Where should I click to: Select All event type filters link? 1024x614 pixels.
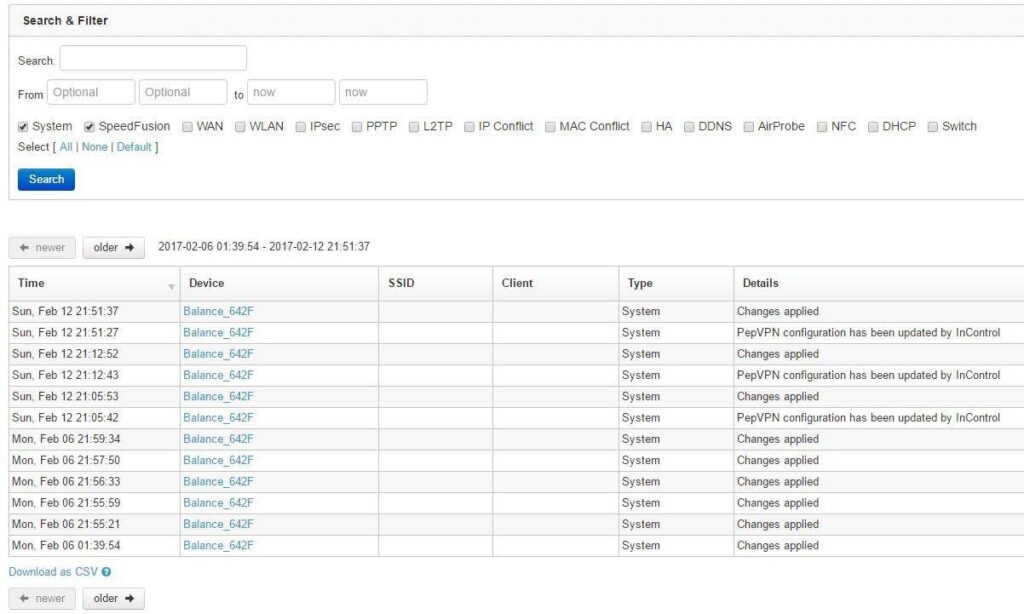click(x=66, y=147)
